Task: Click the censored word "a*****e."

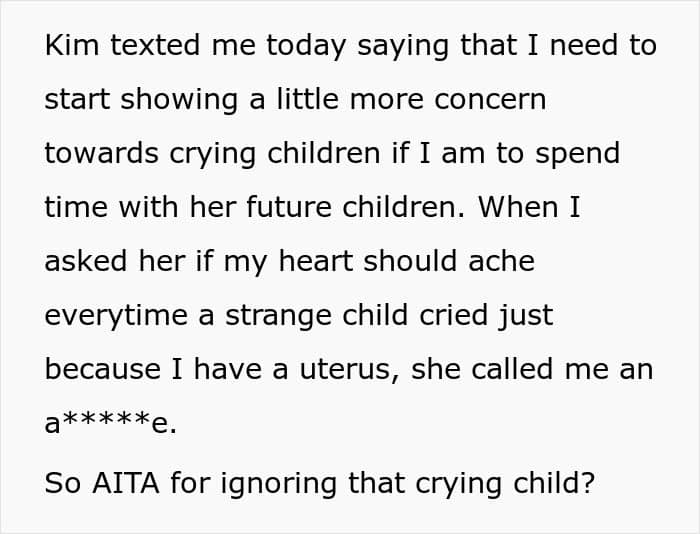Action: tap(111, 423)
